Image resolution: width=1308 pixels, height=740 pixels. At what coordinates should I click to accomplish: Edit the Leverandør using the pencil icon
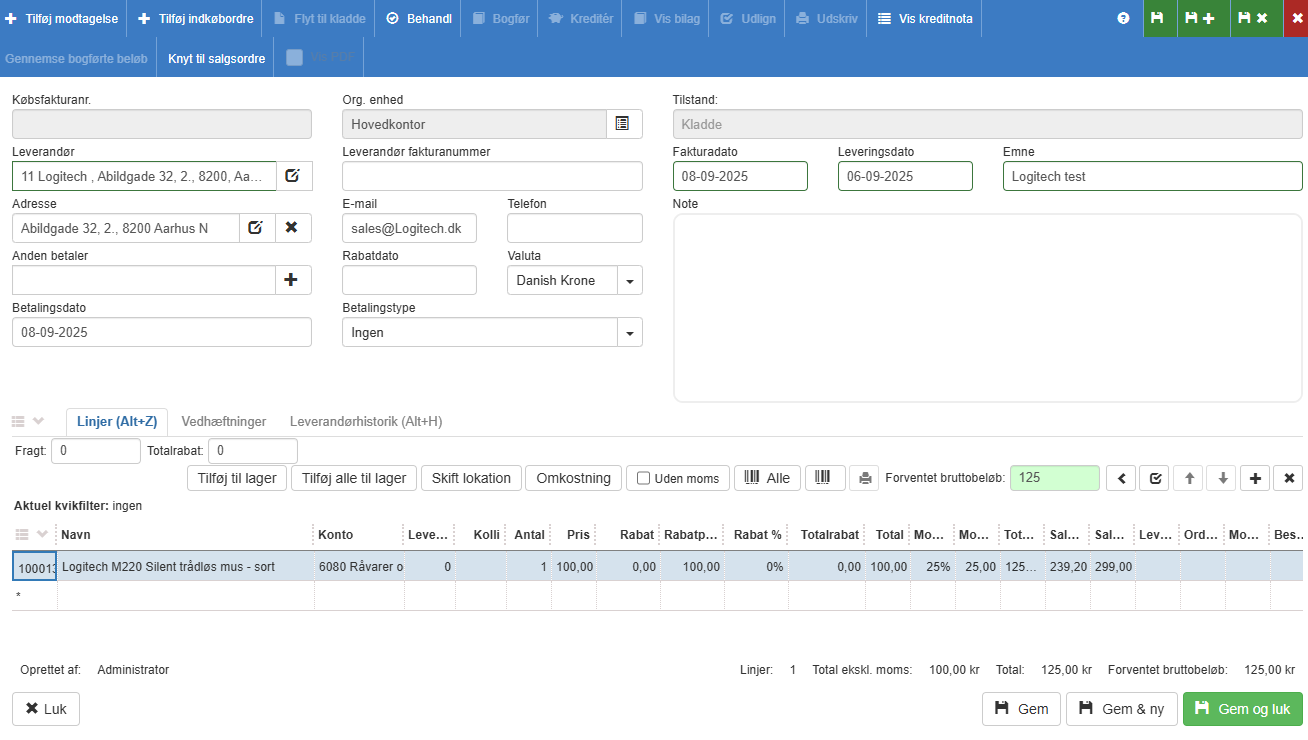[294, 176]
